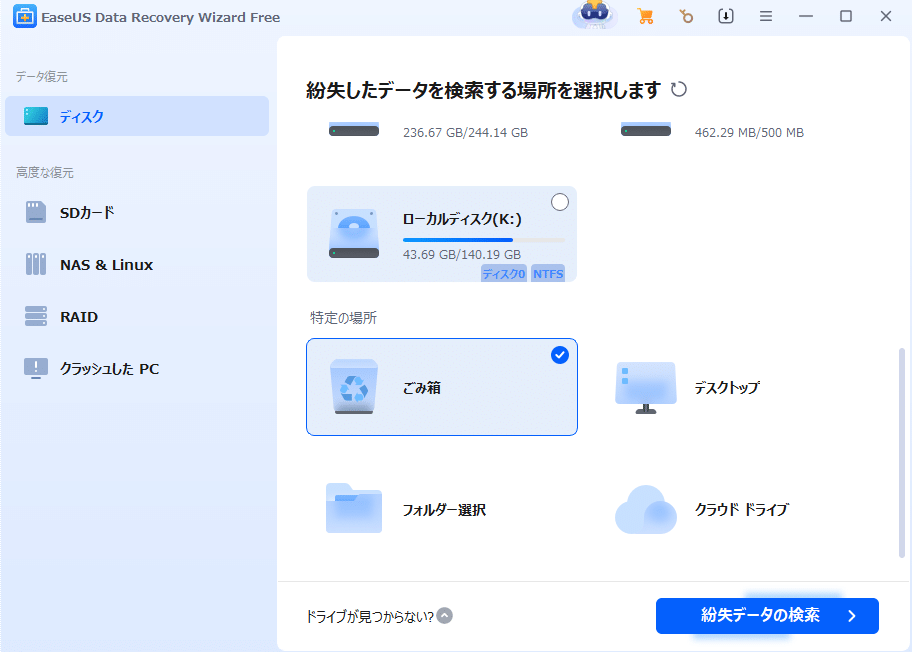
Task: Open the RAID recovery section
Action: (x=137, y=317)
